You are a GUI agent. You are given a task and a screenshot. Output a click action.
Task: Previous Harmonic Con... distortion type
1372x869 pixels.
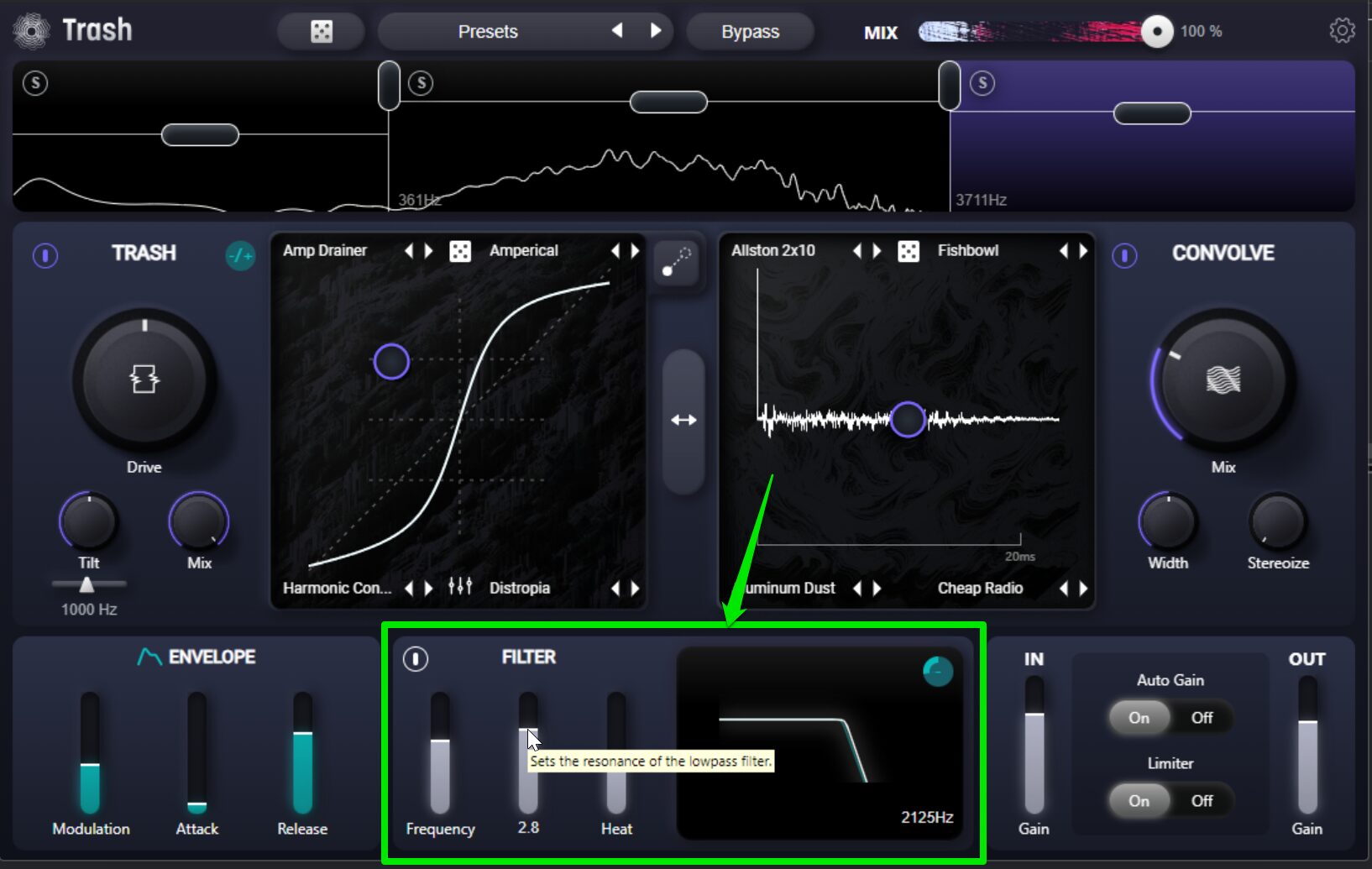409,588
